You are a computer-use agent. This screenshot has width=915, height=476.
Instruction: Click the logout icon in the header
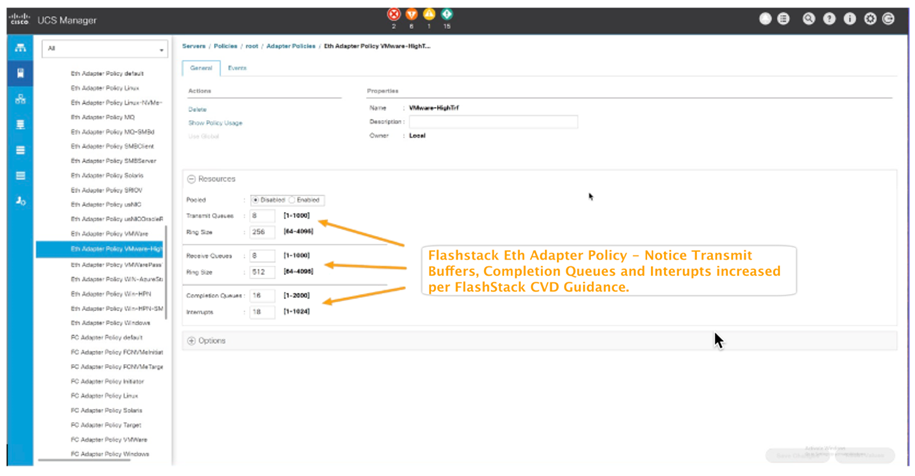click(x=888, y=19)
